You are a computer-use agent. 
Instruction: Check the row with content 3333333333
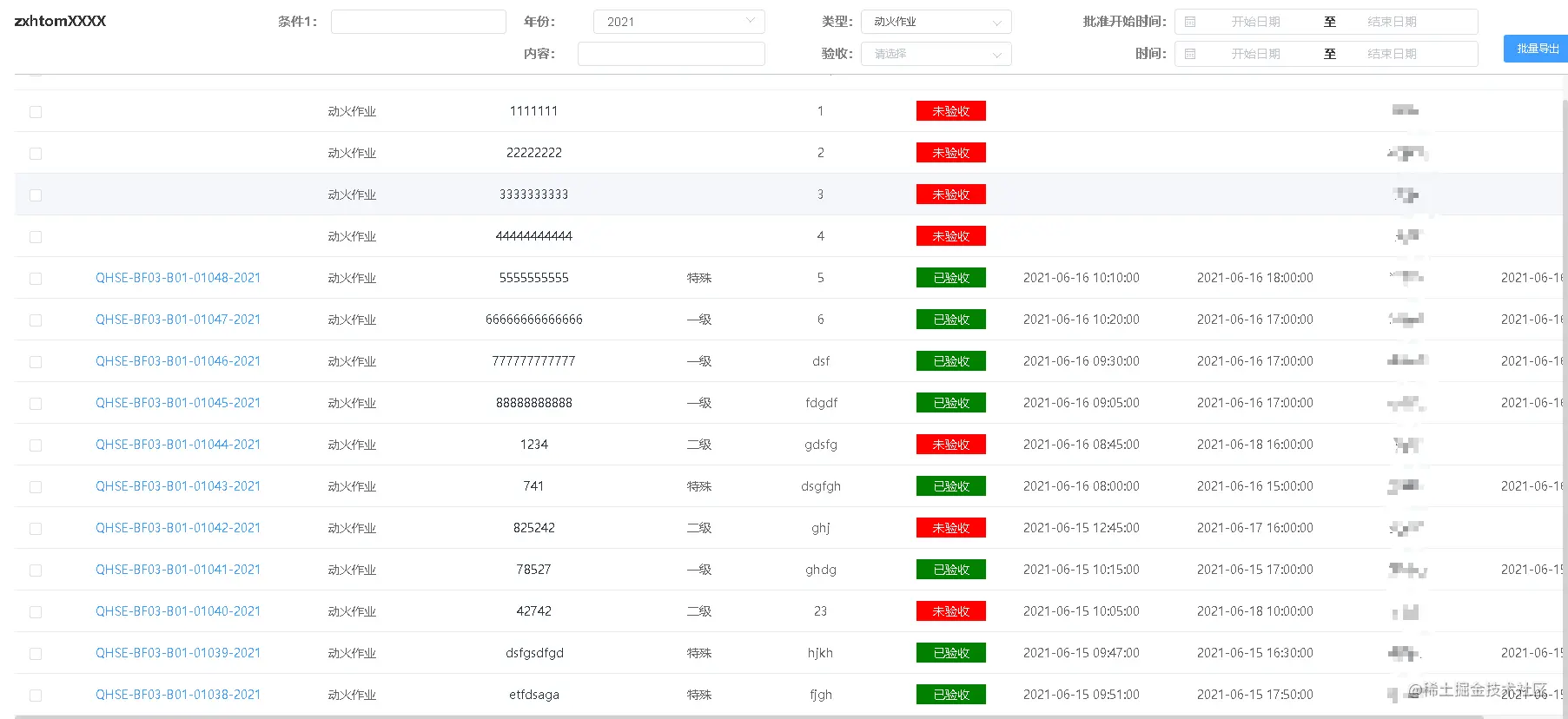(36, 195)
